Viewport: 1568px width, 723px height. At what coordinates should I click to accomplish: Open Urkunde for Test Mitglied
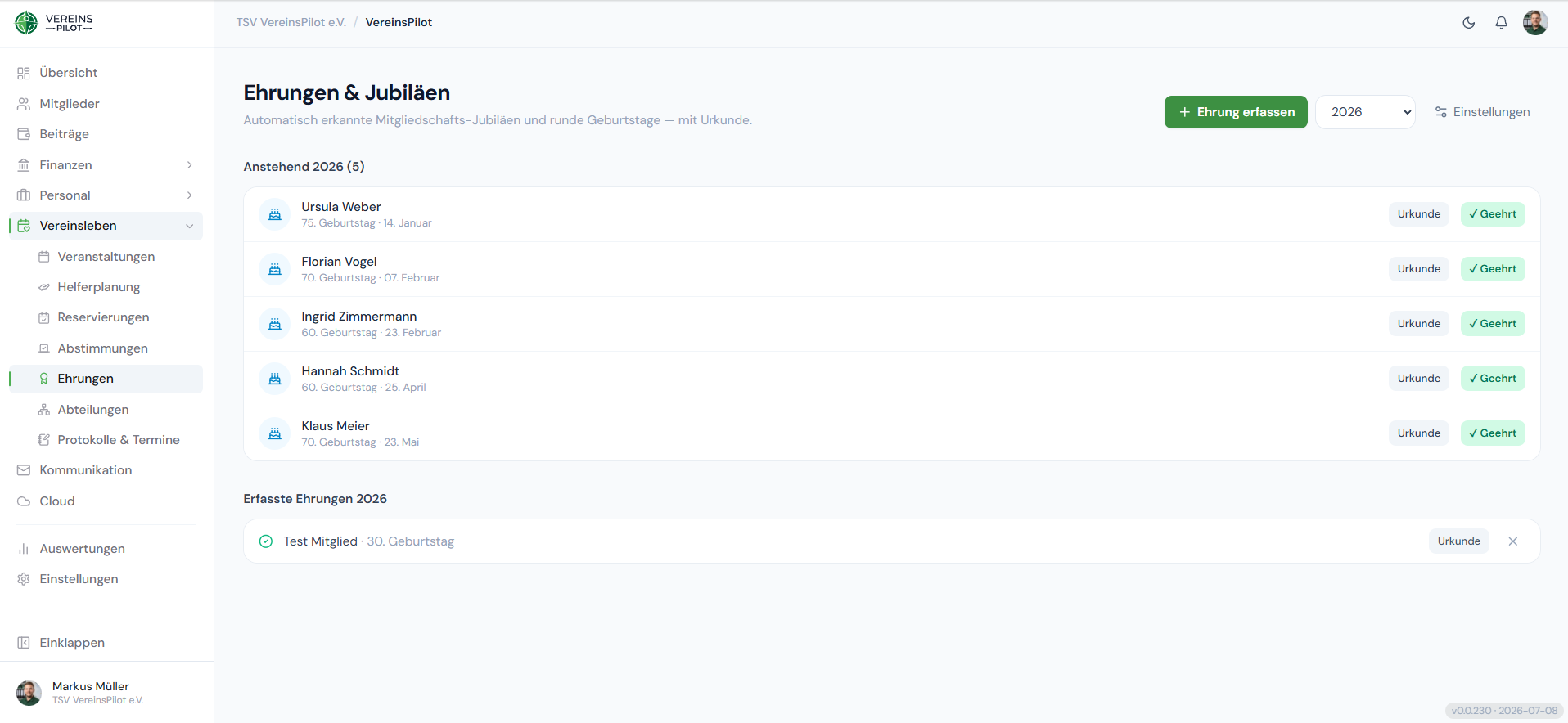(1459, 541)
